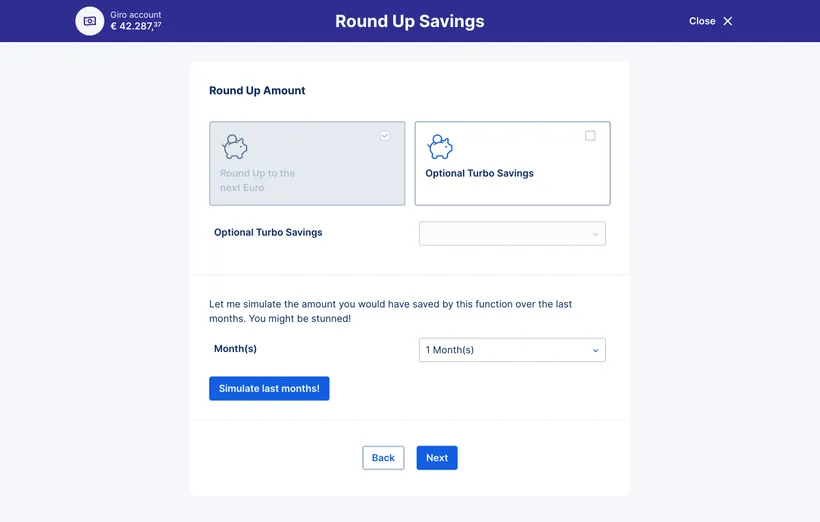820x522 pixels.
Task: Open the Month(s) dropdown showing 1 Month(s)
Action: tap(512, 350)
